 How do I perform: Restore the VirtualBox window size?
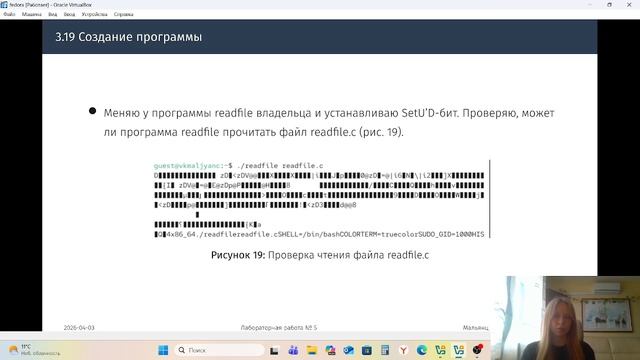(x=609, y=4)
